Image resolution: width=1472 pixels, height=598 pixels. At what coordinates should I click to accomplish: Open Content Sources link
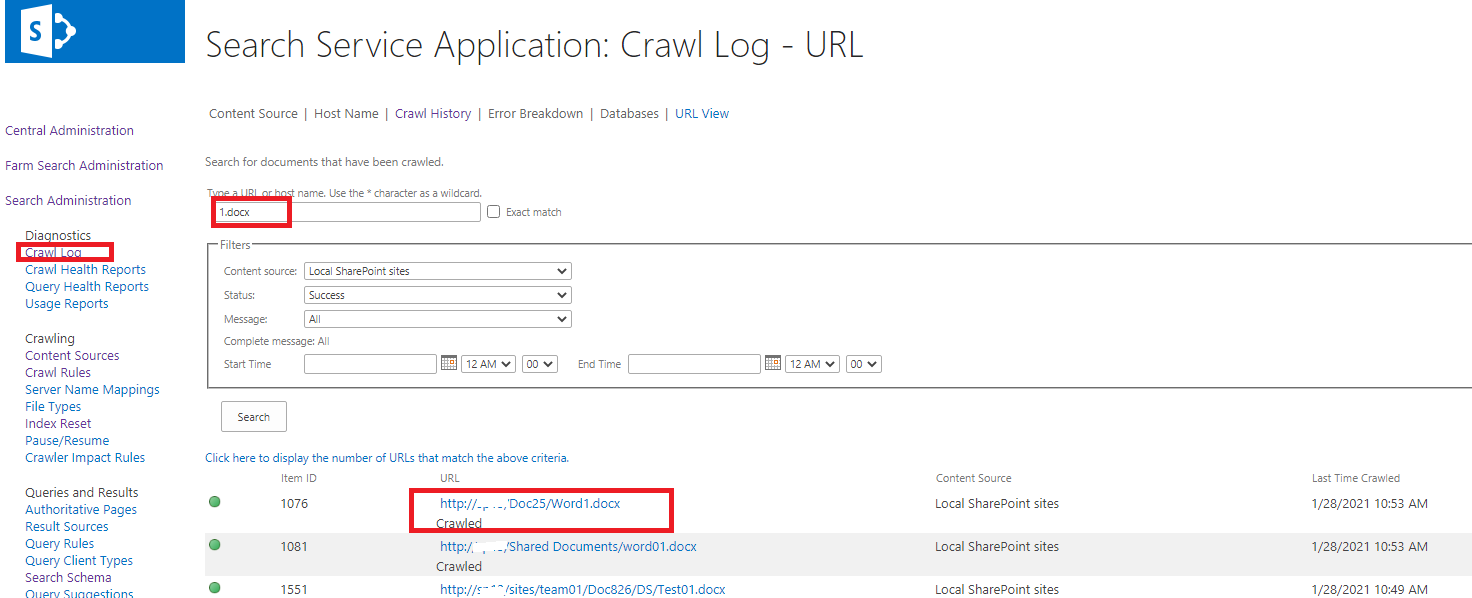[x=72, y=356]
